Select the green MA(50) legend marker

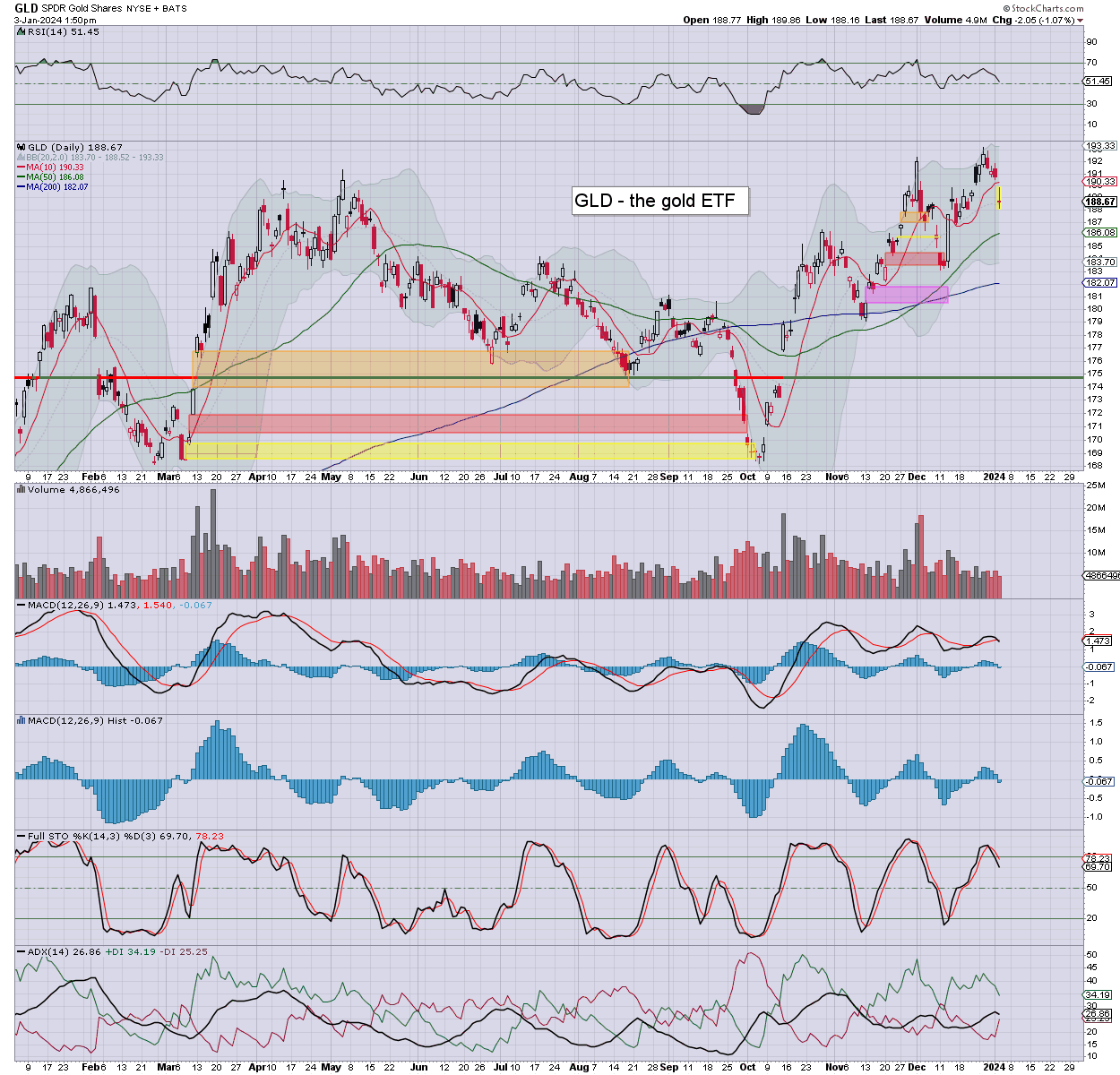tap(21, 177)
